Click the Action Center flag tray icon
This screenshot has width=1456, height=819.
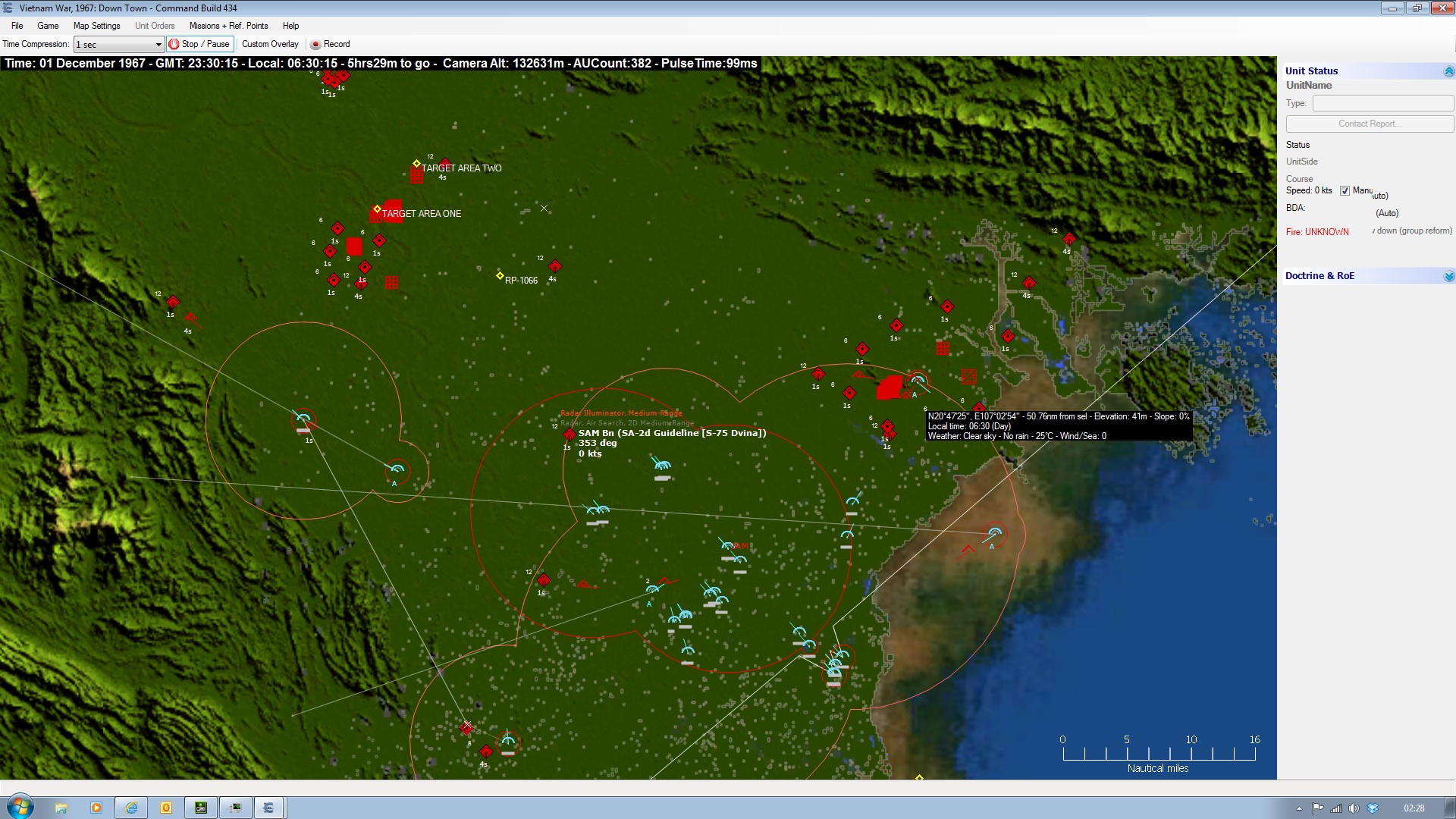click(1317, 808)
